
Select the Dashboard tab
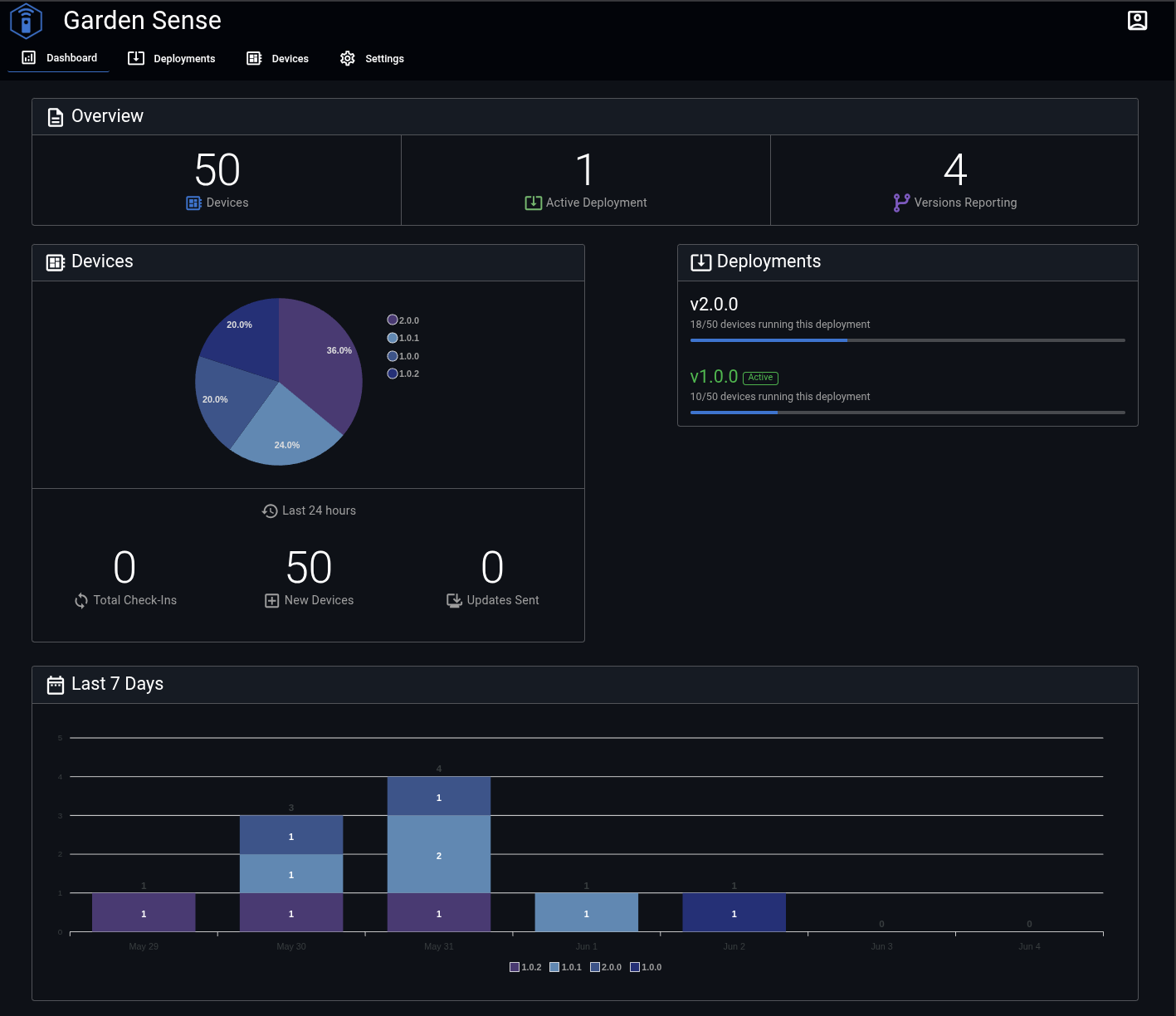coord(58,57)
